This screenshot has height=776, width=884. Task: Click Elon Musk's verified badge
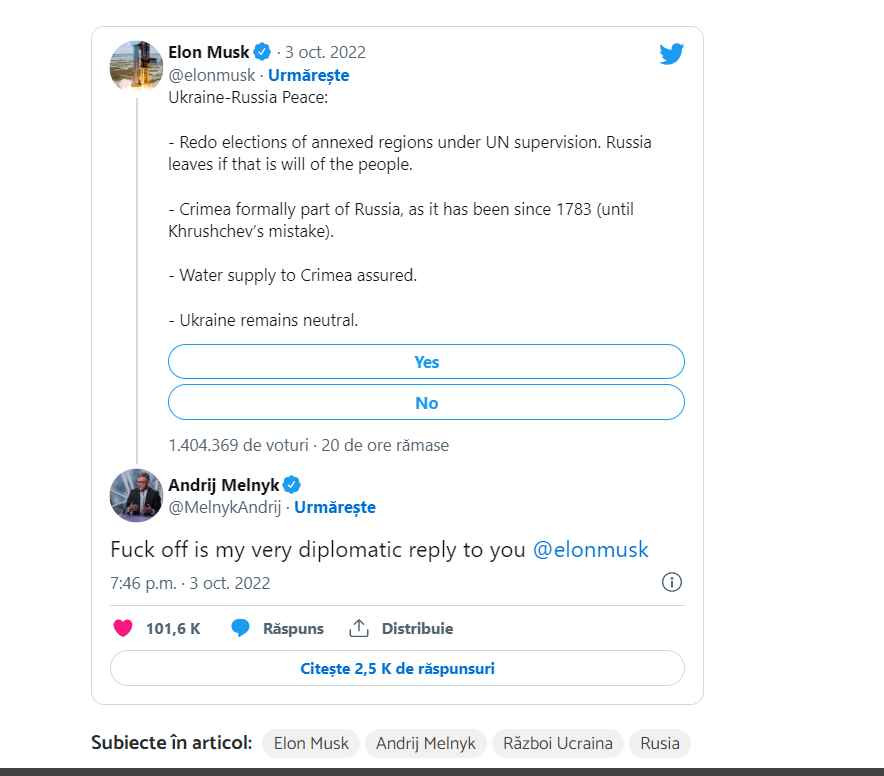click(x=262, y=52)
